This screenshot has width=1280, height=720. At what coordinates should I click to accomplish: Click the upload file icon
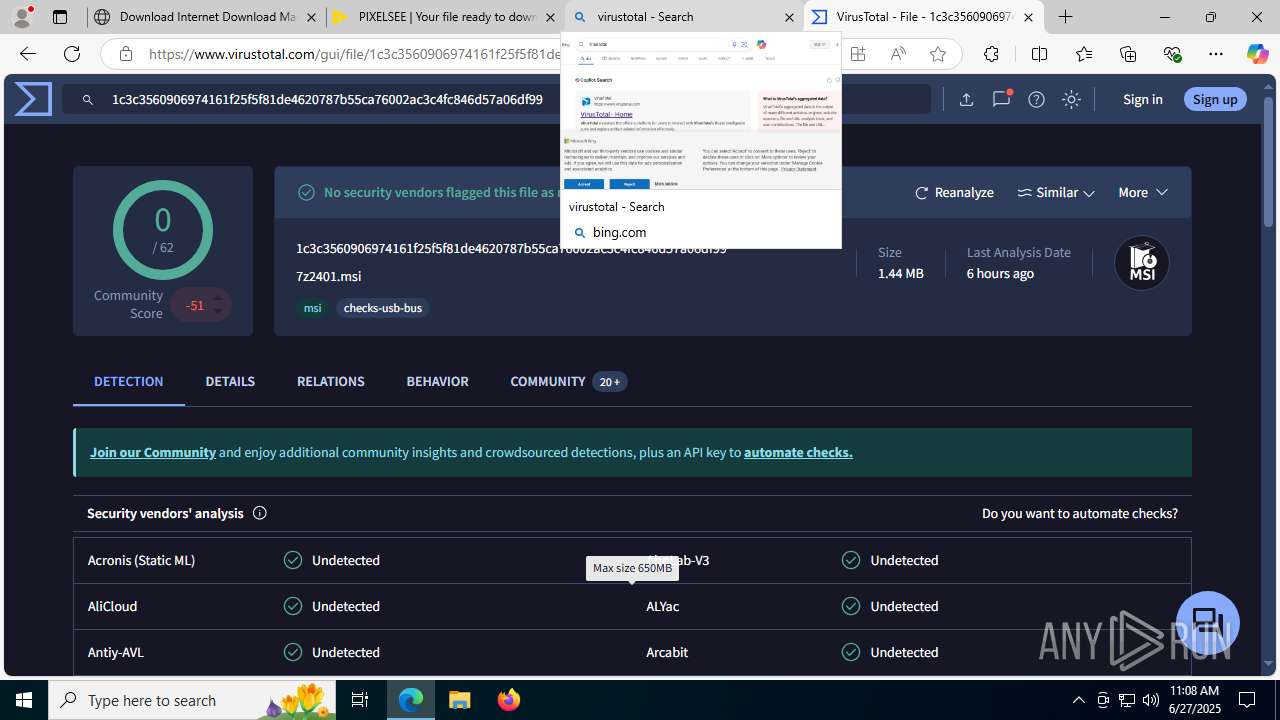tap(966, 99)
